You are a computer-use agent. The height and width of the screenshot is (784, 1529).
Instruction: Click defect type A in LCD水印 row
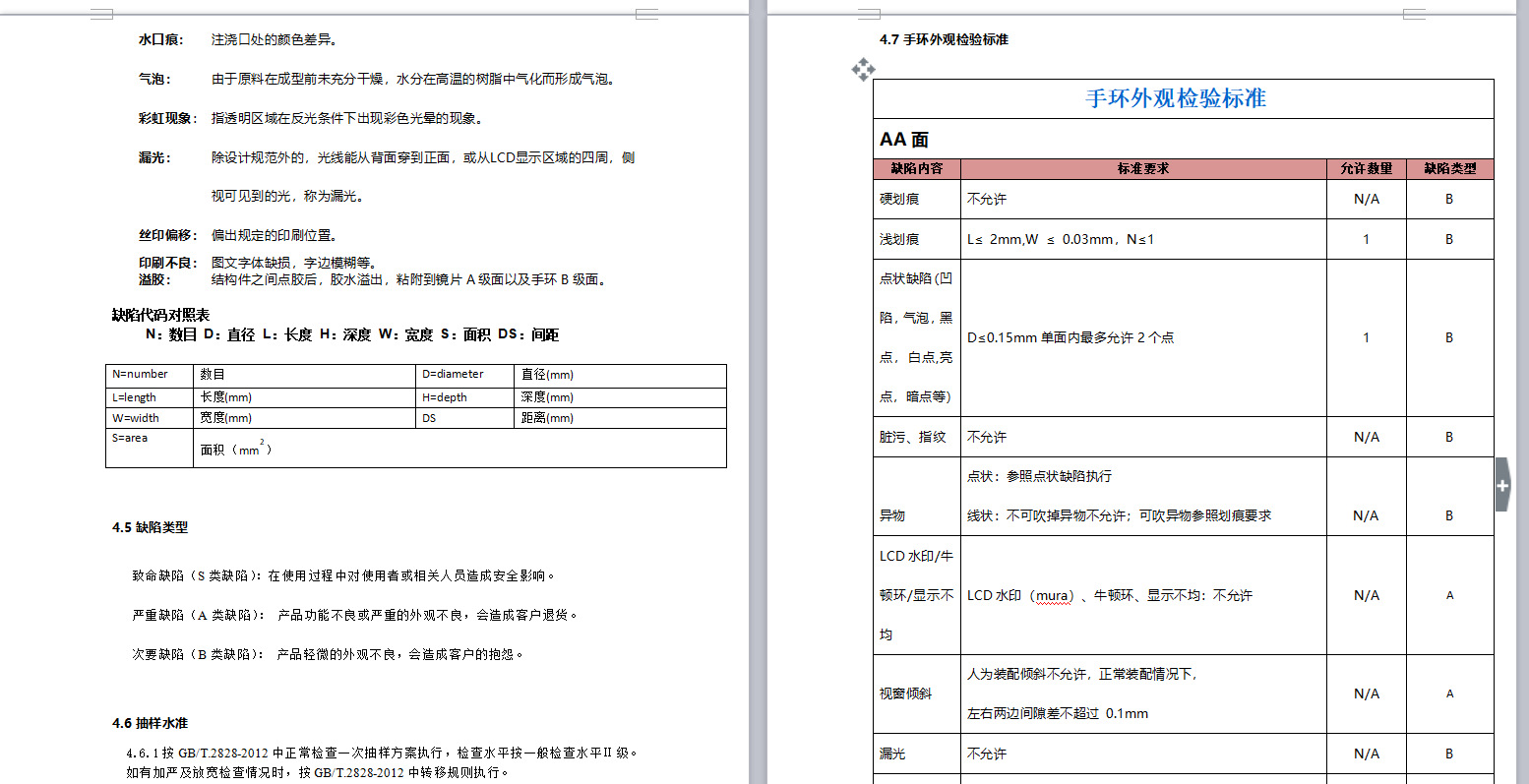[1450, 596]
